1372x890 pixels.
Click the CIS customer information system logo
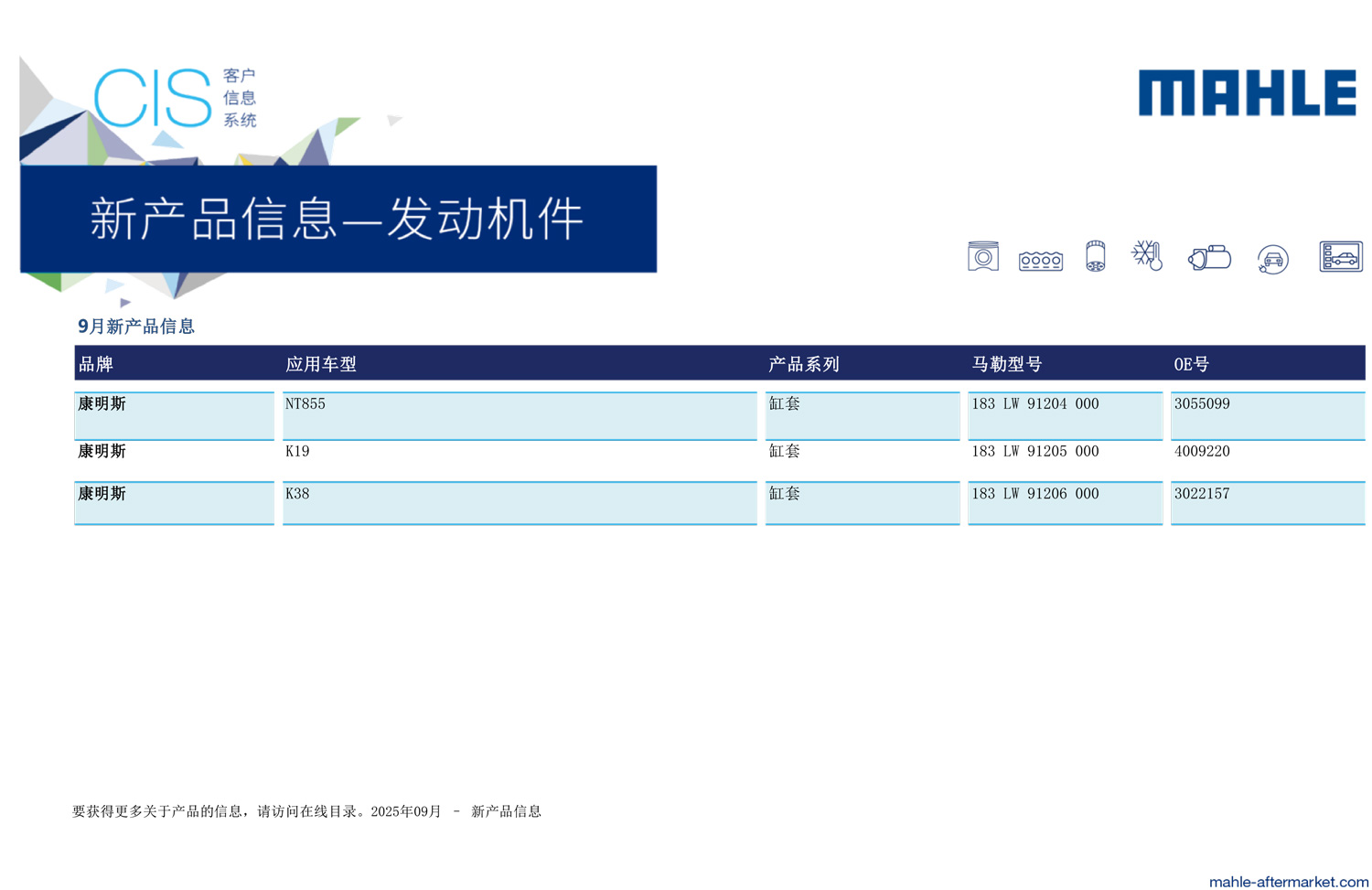pos(176,98)
